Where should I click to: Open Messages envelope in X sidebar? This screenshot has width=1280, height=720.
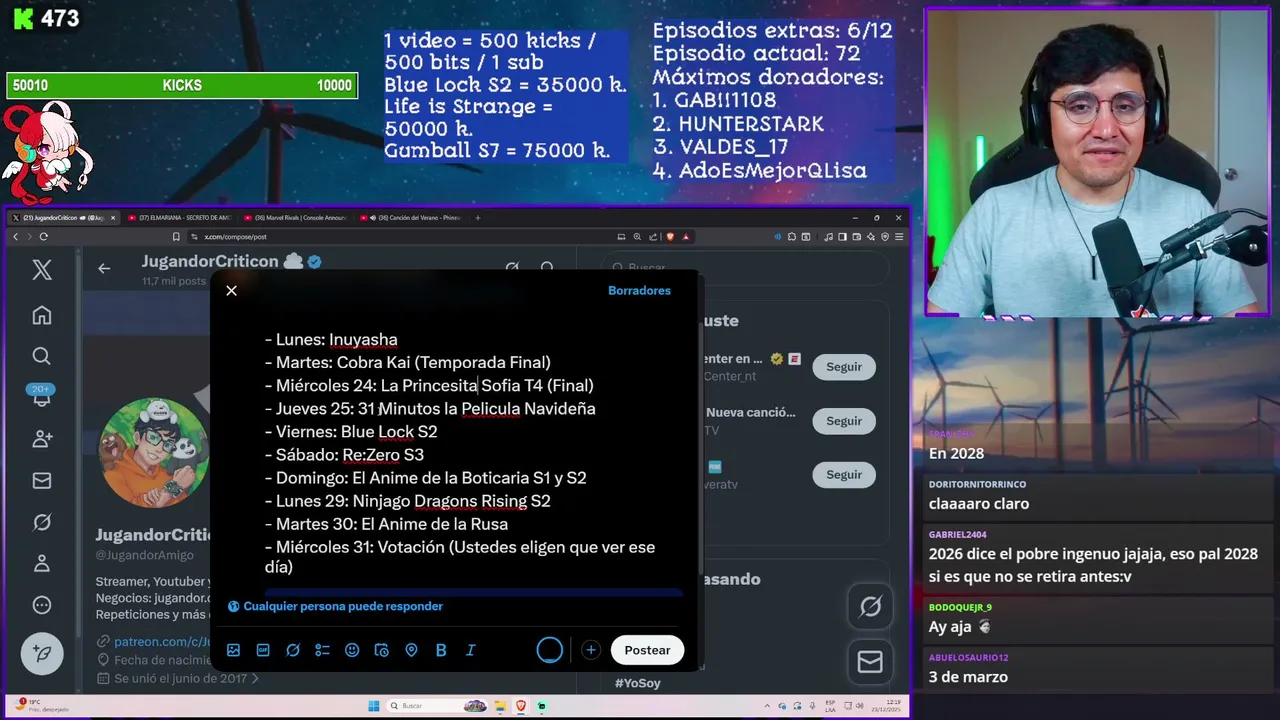(41, 481)
